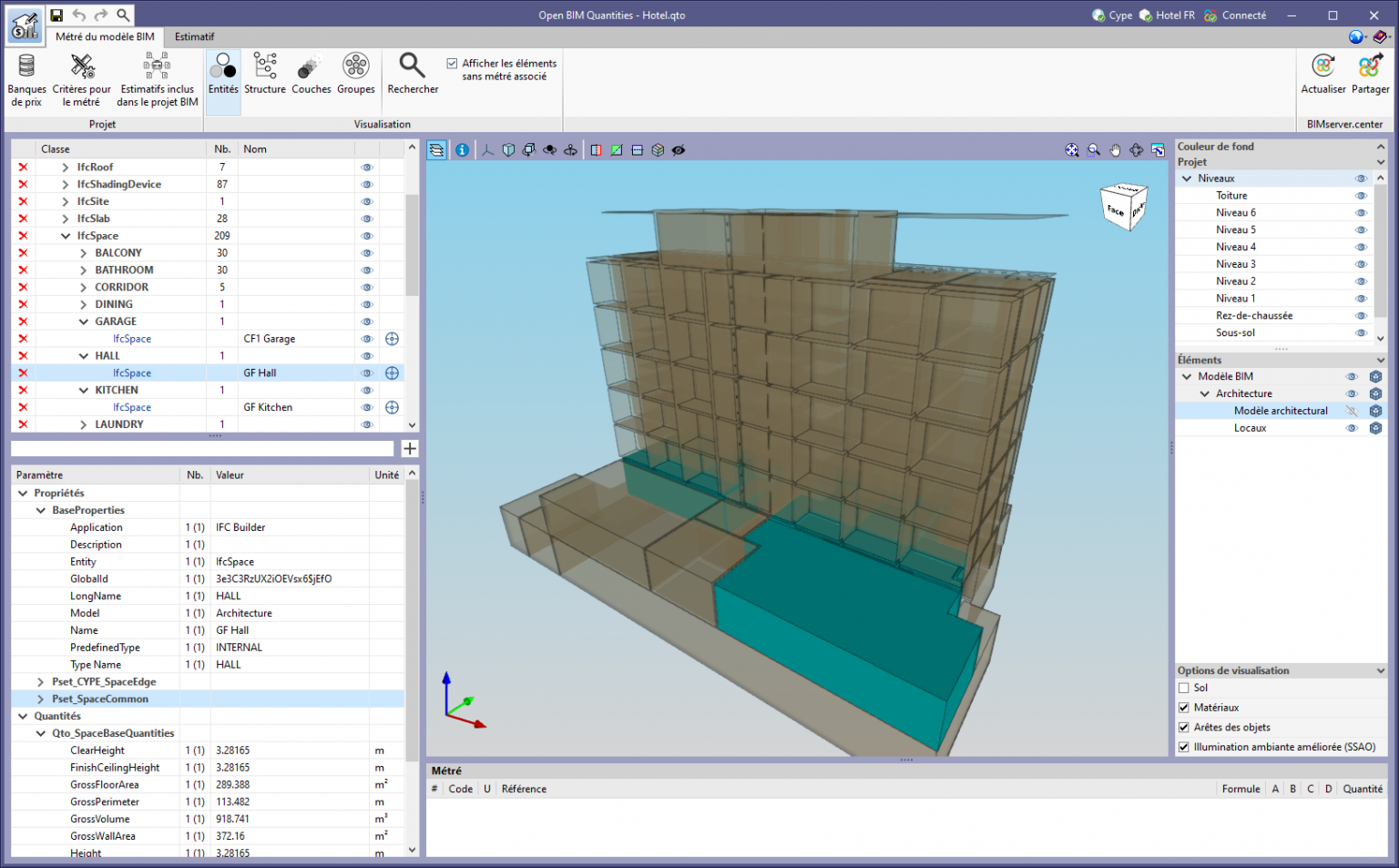Open the Couches visualization mode

(311, 75)
